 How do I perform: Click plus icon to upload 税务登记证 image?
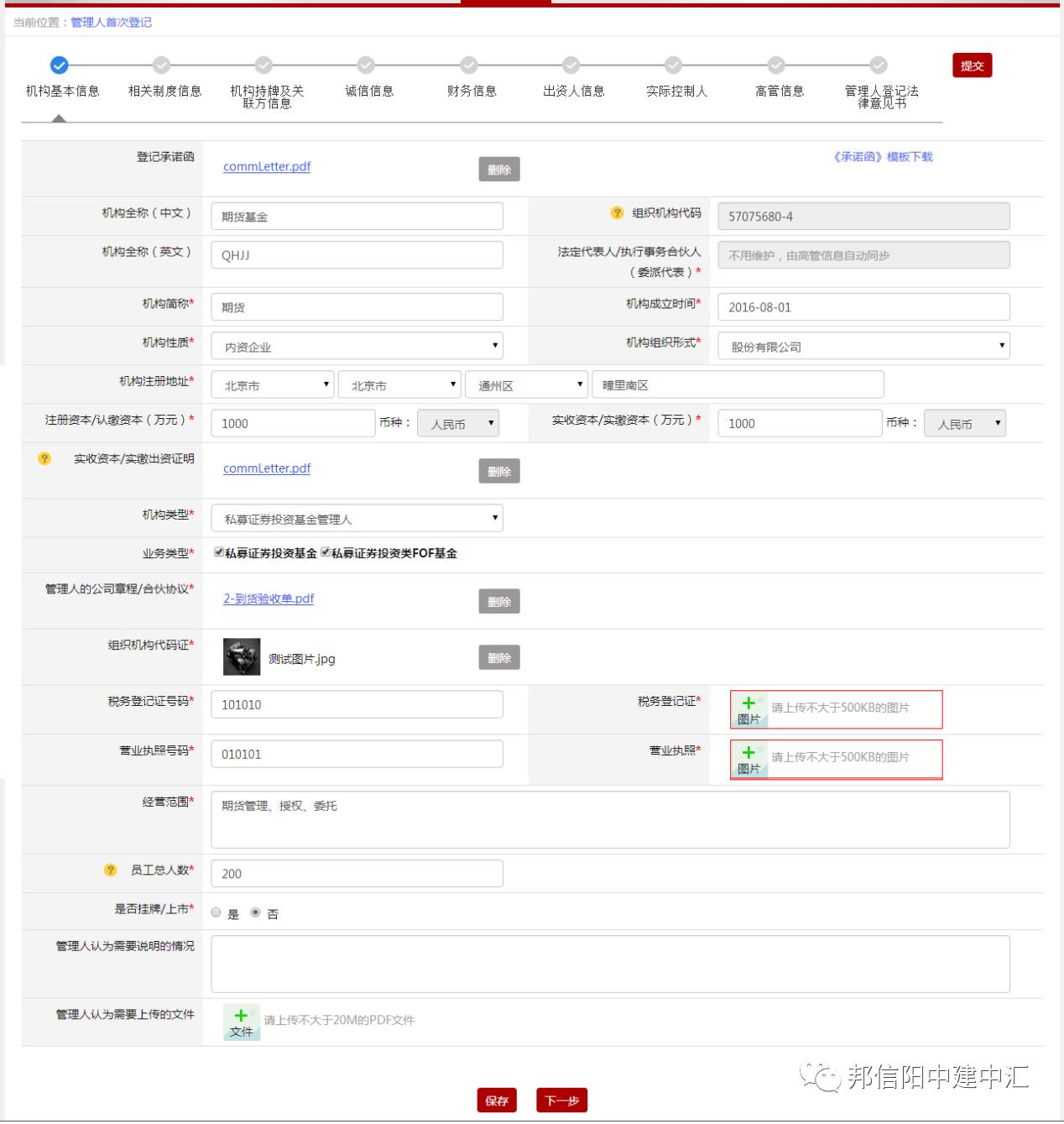[748, 704]
